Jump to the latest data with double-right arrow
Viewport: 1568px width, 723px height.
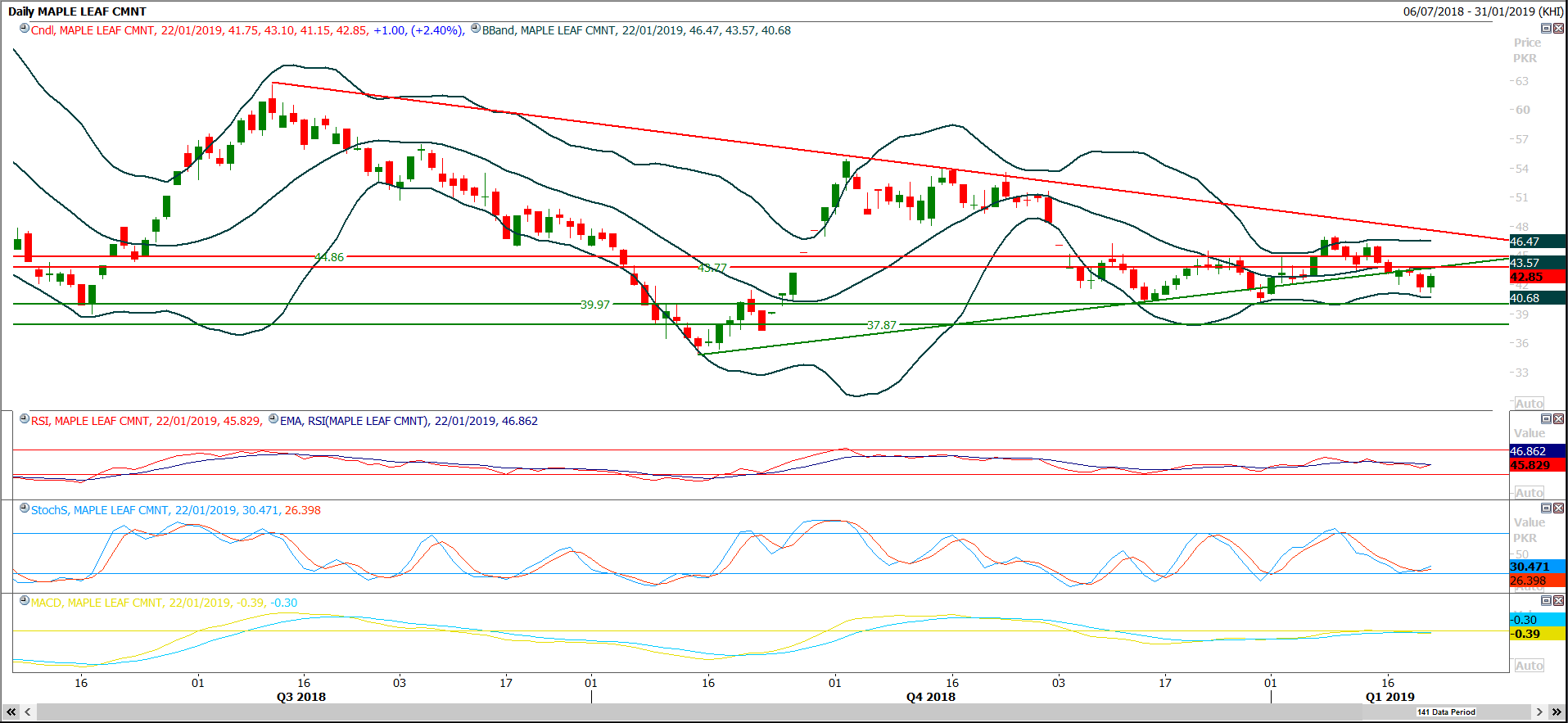tap(1557, 712)
